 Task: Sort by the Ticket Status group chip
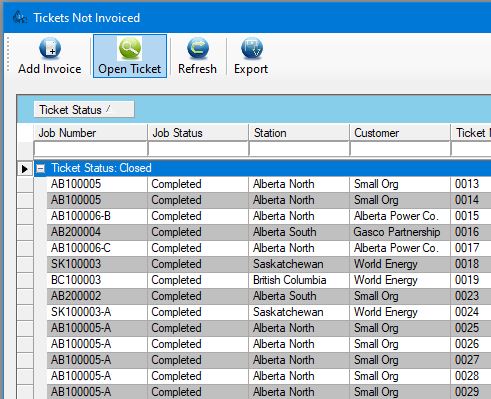[x=84, y=109]
